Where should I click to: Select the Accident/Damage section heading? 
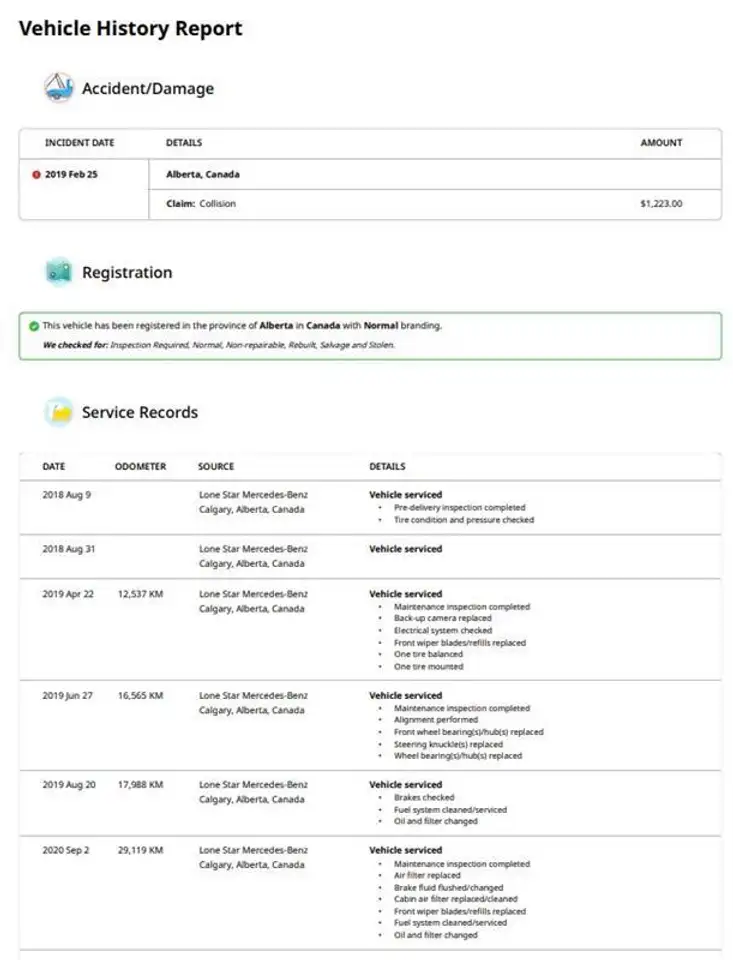pyautogui.click(x=148, y=89)
